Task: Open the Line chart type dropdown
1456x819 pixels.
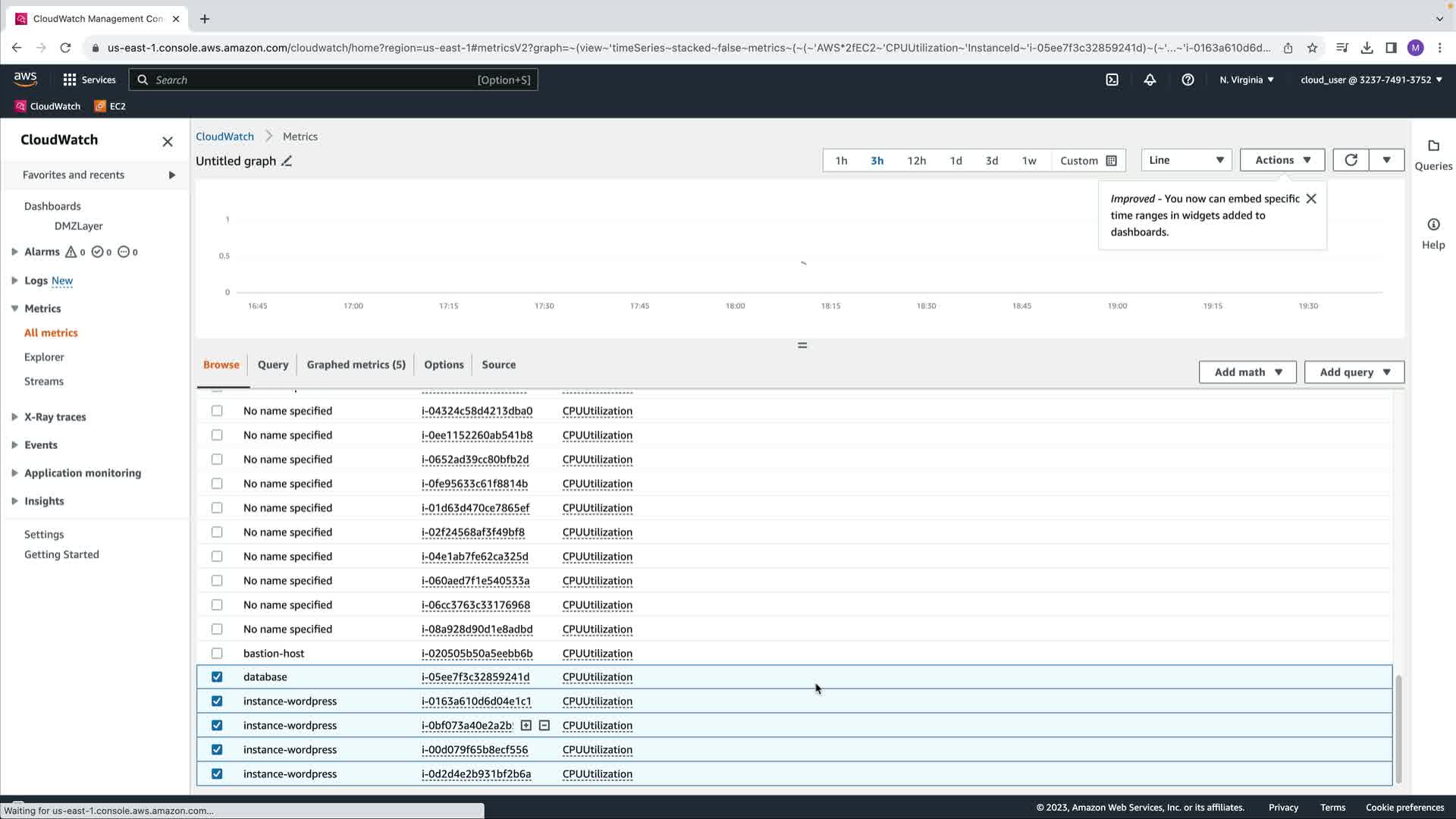Action: [1185, 160]
